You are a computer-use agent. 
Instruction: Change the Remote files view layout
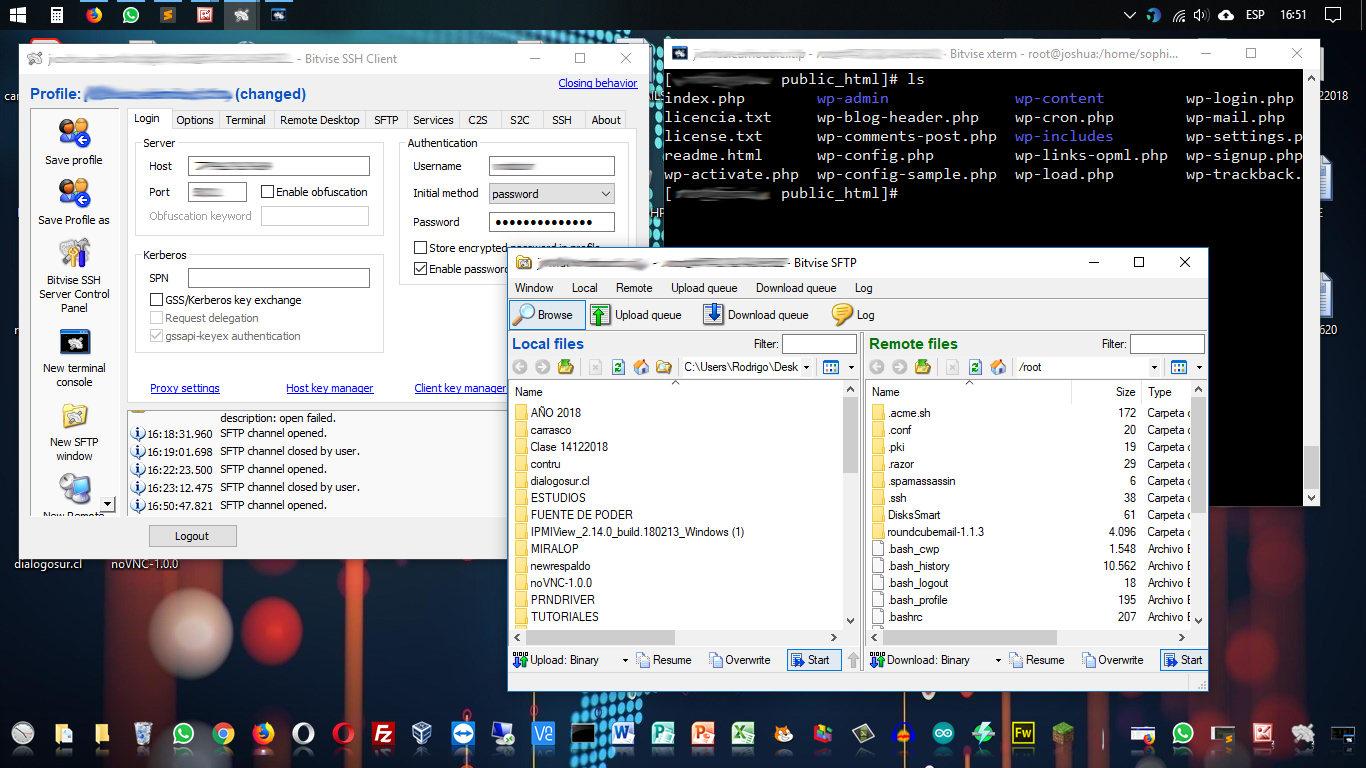tap(1178, 367)
